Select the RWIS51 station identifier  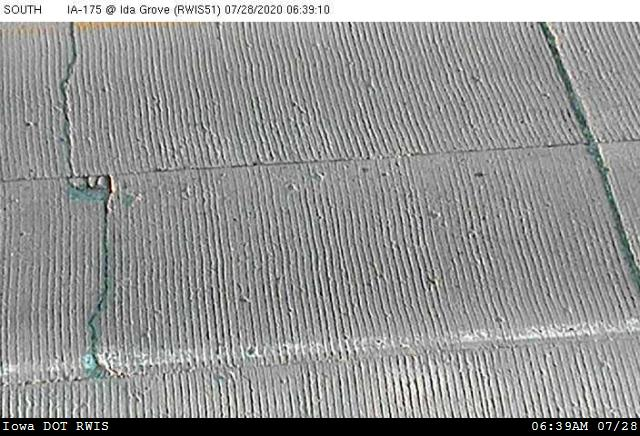coord(229,9)
